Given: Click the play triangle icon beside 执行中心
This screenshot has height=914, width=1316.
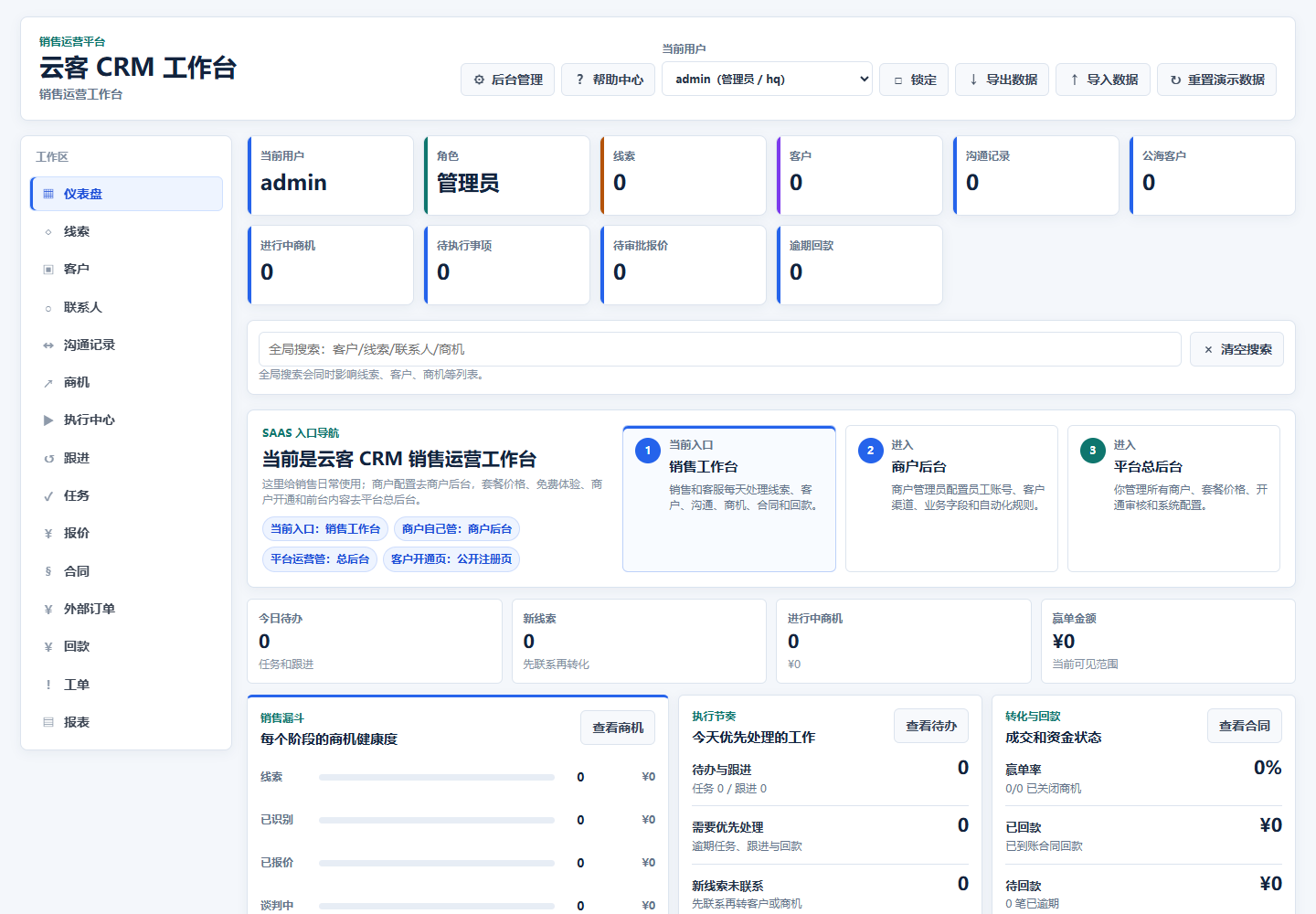Looking at the screenshot, I should 48,420.
